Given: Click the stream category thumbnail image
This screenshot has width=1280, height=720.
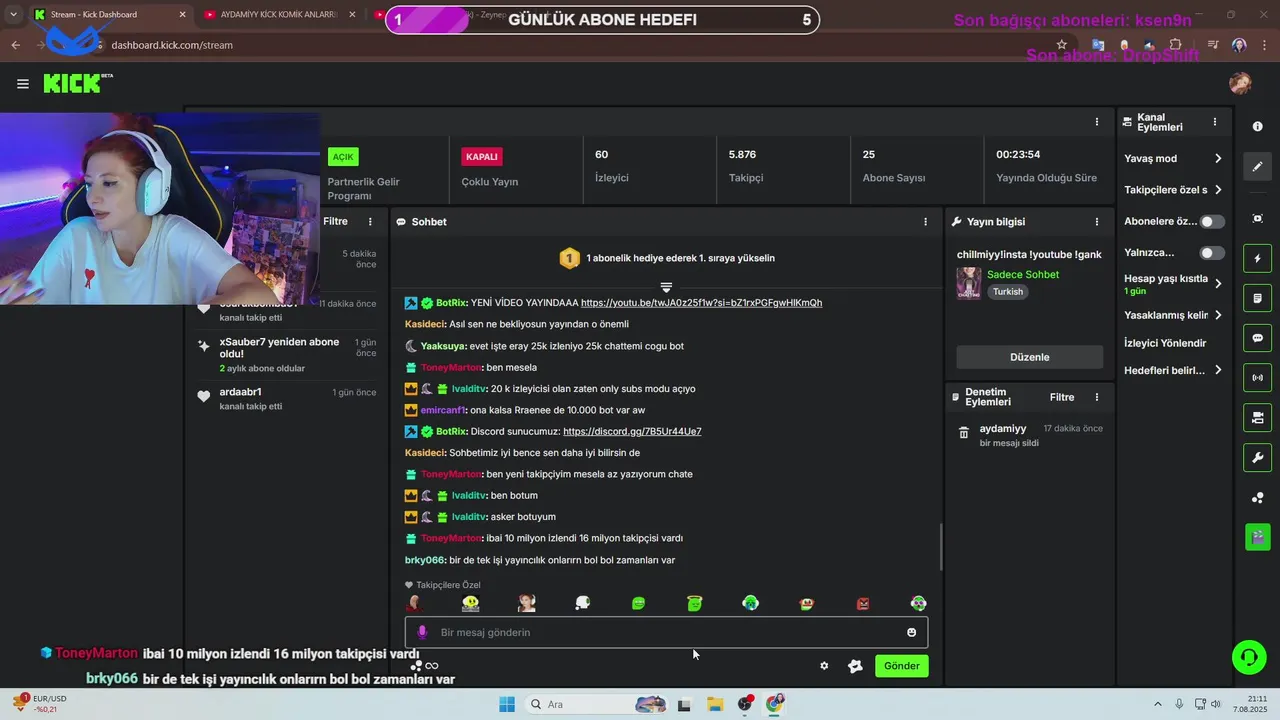Looking at the screenshot, I should 968,283.
